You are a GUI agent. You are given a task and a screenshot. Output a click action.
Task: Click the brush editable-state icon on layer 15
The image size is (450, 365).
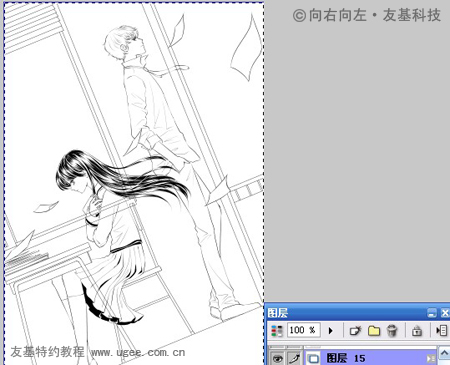tap(294, 359)
